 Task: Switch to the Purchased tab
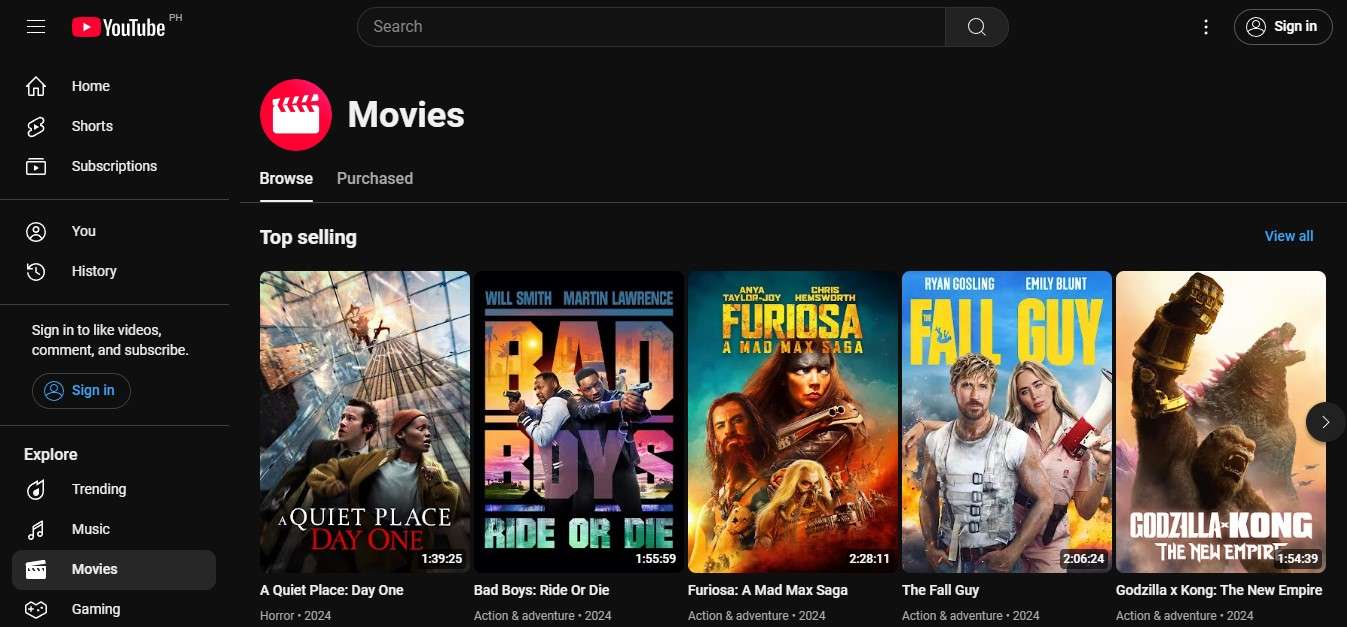tap(375, 178)
